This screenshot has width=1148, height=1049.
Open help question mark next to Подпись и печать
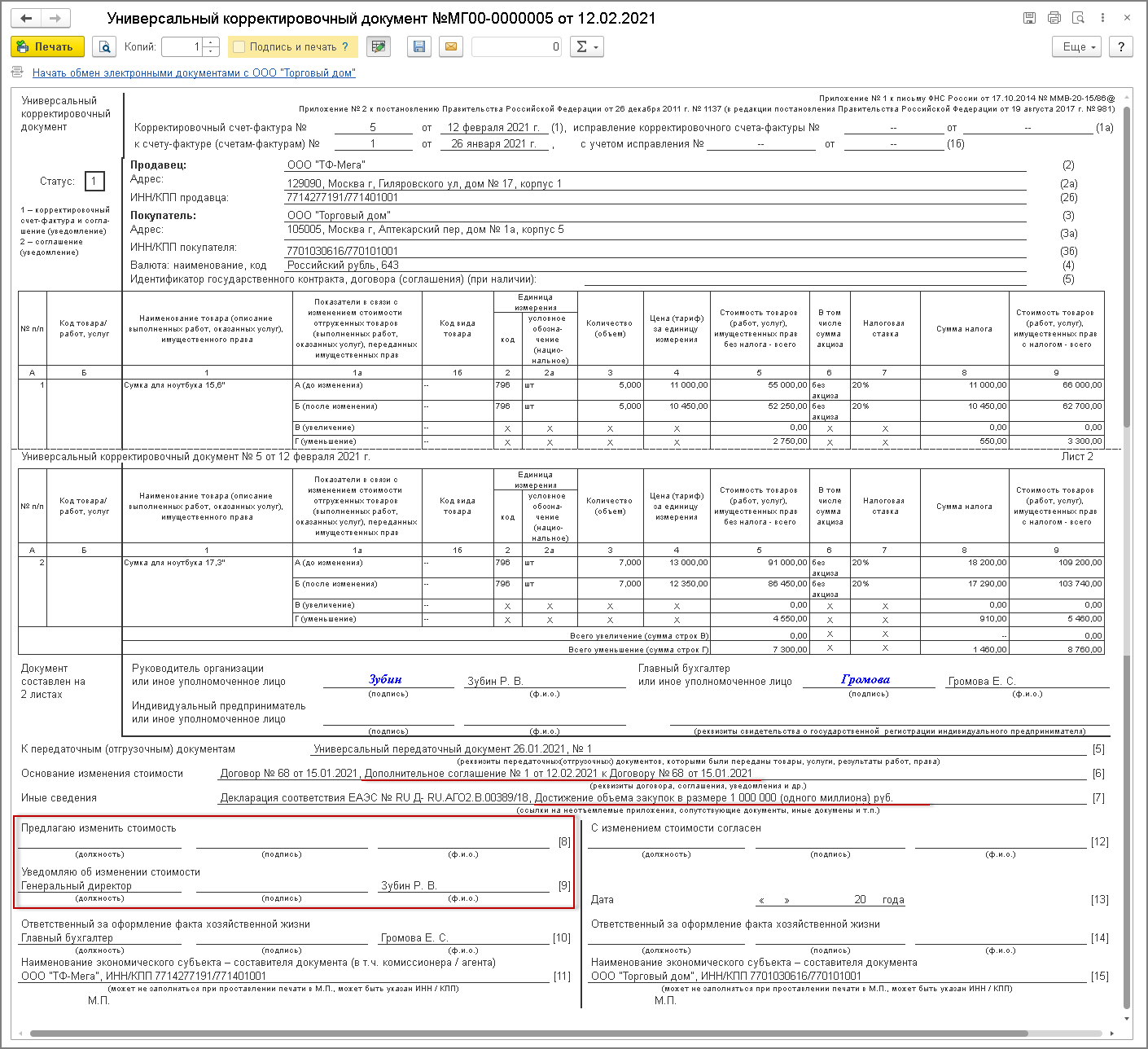pyautogui.click(x=345, y=47)
